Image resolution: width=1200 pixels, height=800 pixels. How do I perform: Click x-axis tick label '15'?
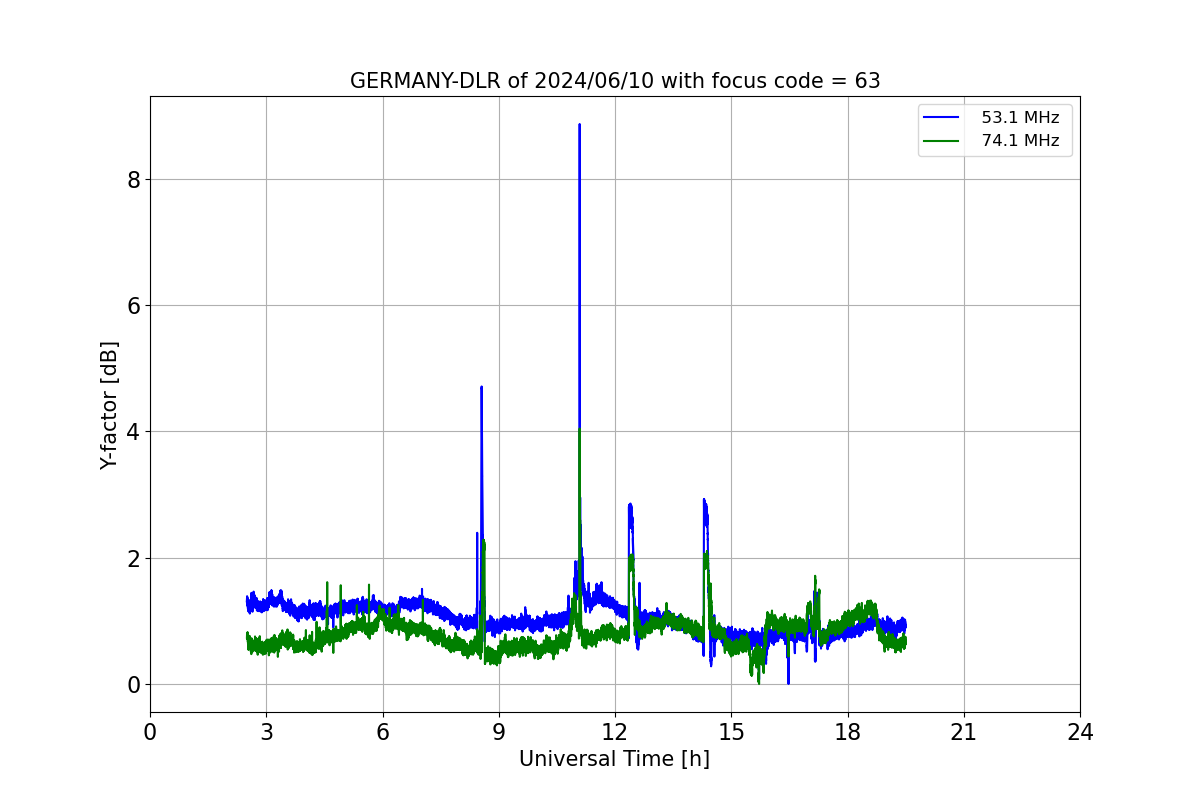tap(731, 733)
